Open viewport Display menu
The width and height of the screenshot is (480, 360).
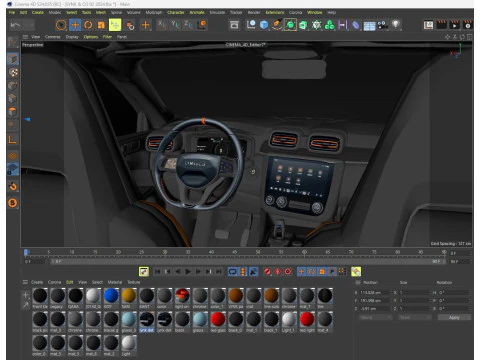click(72, 37)
